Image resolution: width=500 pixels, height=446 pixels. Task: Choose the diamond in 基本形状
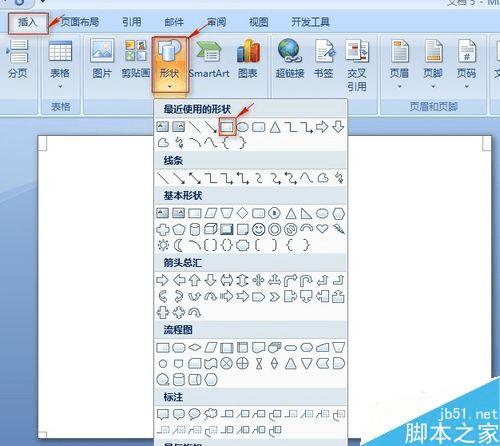pos(243,213)
